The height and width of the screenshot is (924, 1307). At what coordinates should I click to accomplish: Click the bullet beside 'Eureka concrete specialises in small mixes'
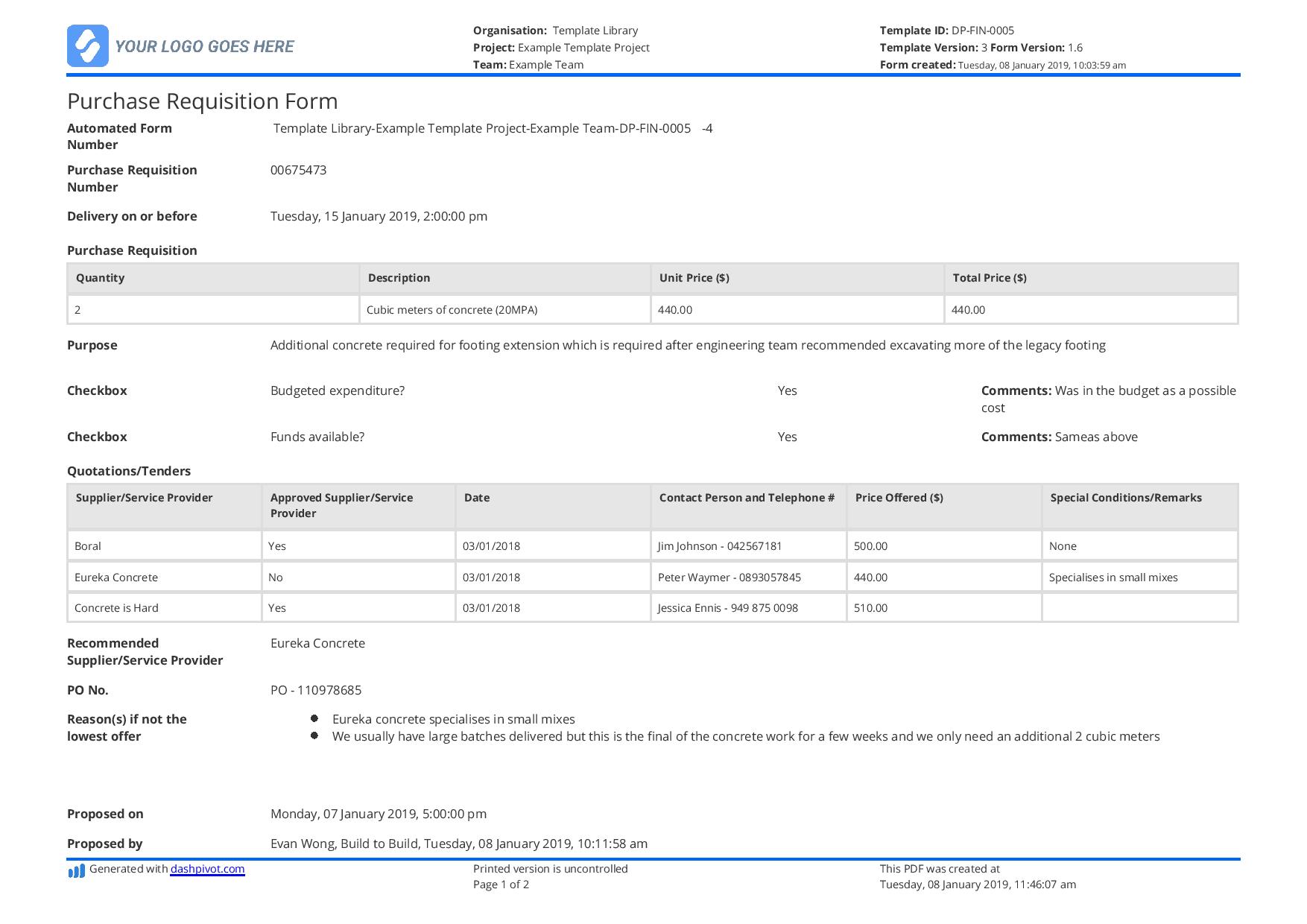316,718
